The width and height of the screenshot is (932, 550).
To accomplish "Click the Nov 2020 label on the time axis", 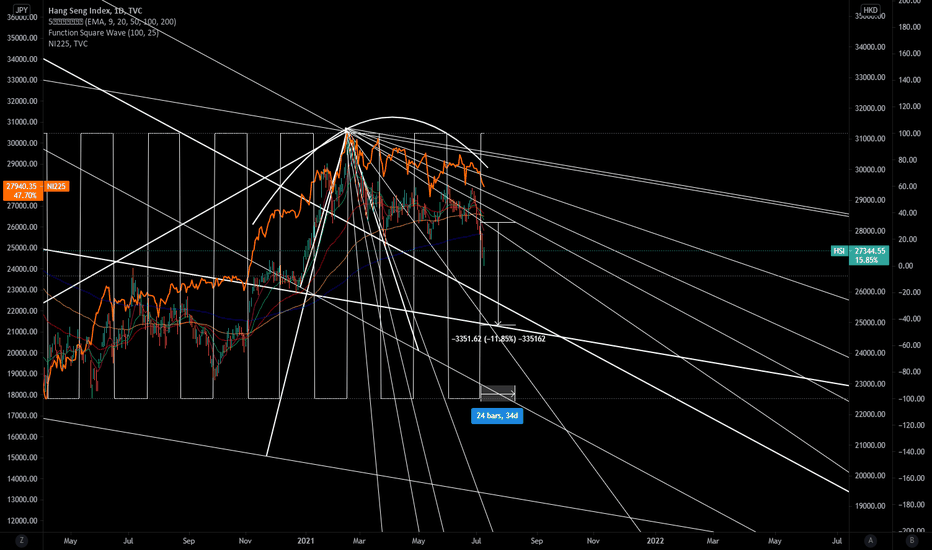I will pos(245,541).
